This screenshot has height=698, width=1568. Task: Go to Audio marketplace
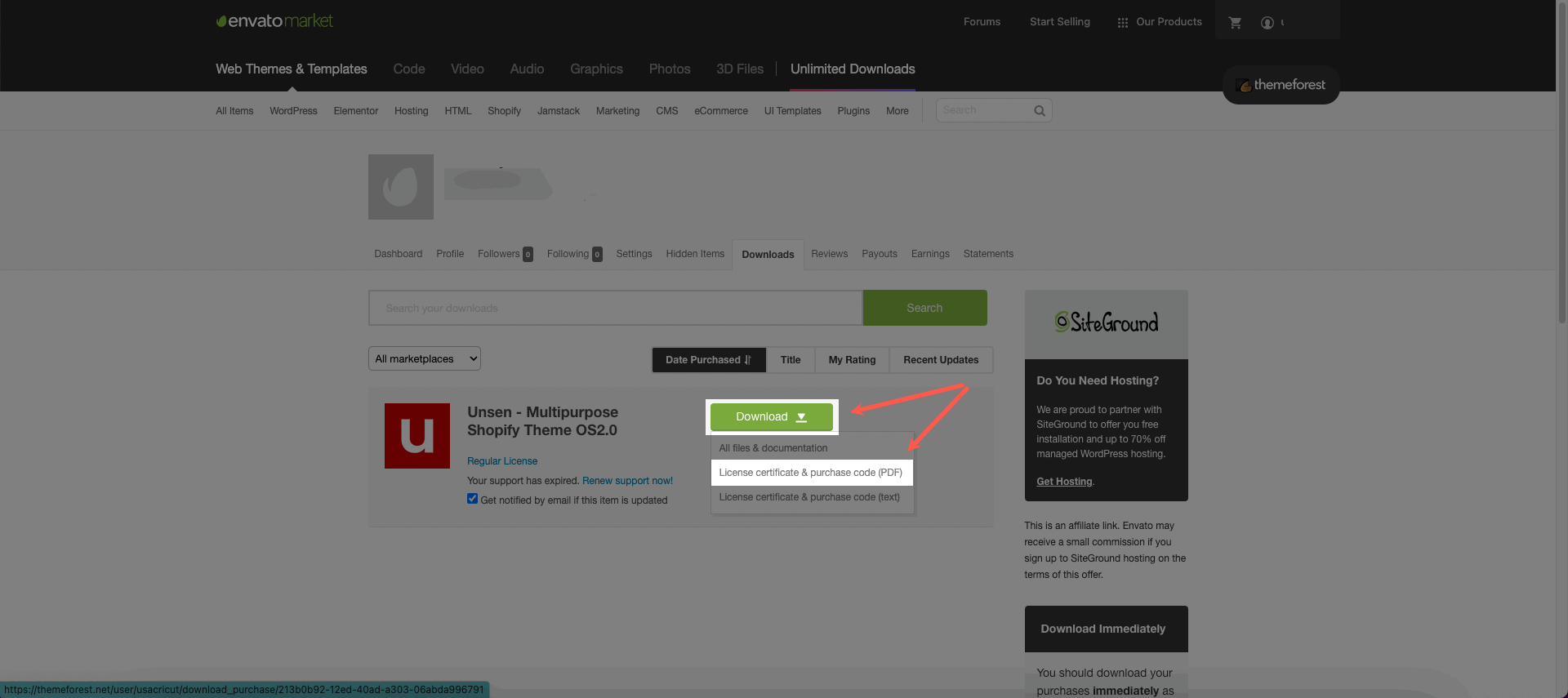(x=527, y=69)
